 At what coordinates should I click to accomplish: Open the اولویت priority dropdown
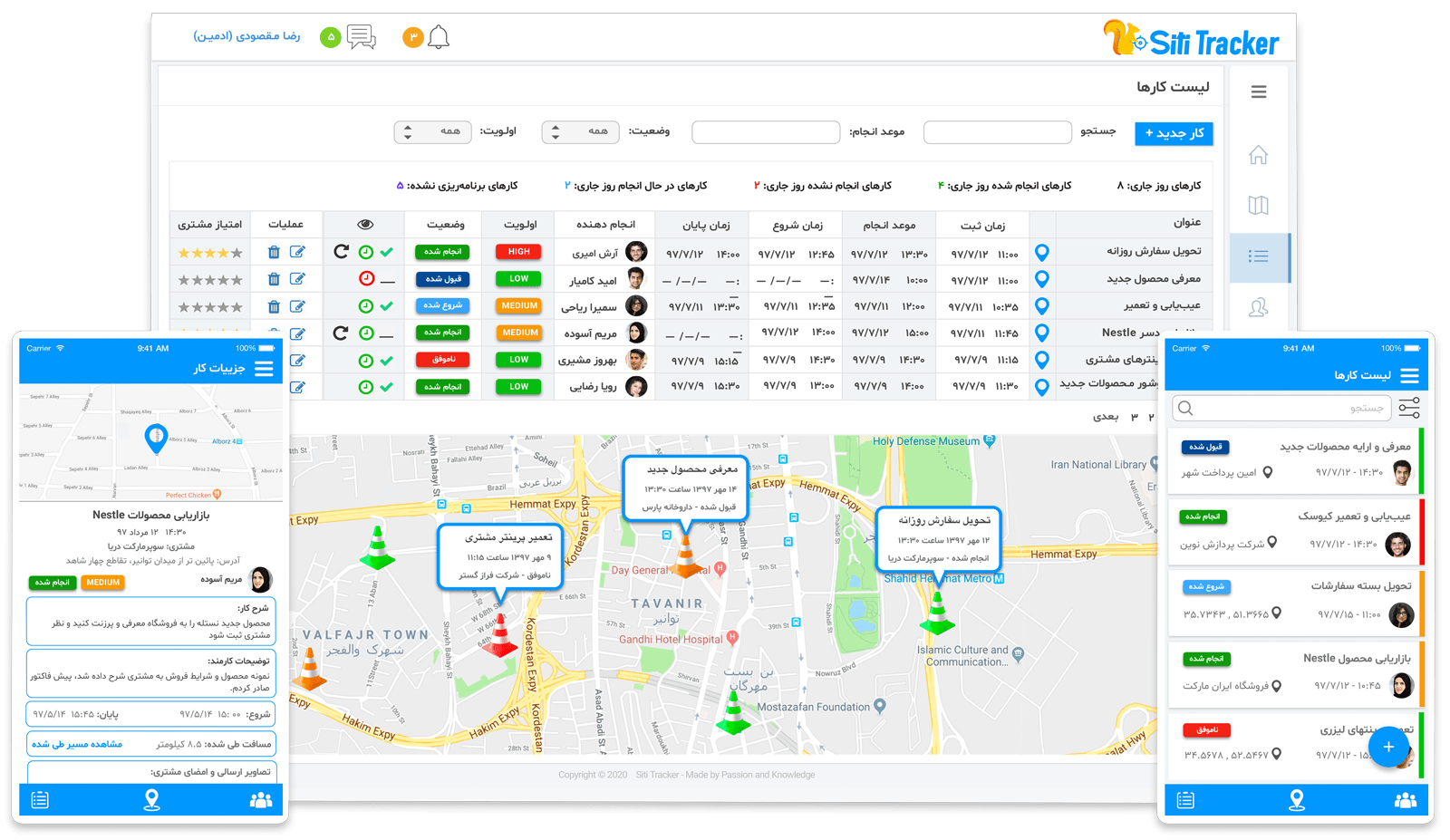pos(432,132)
